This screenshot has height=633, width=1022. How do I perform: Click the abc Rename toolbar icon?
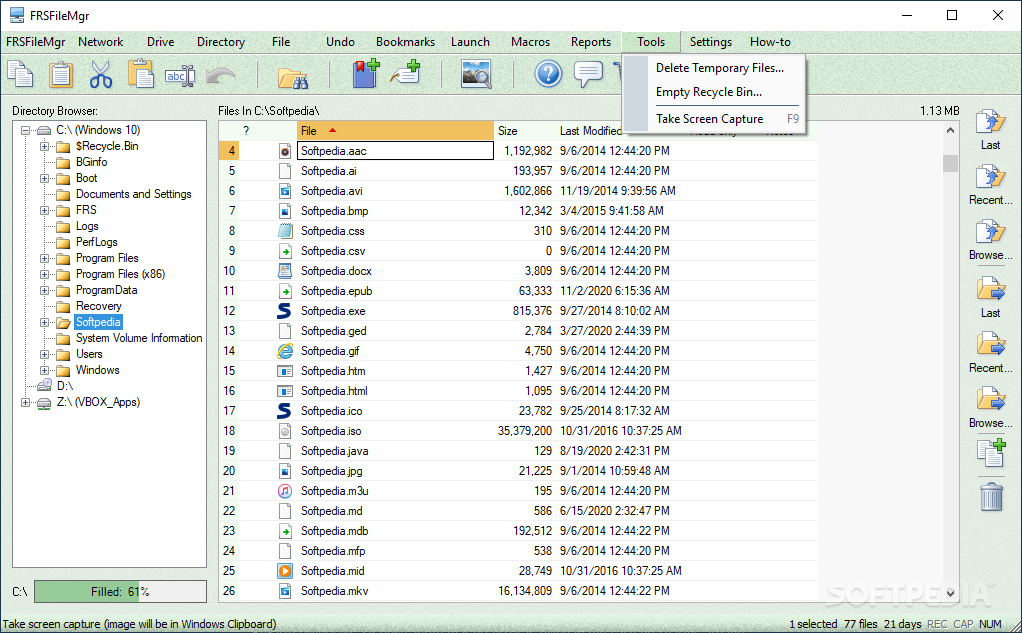coord(180,76)
